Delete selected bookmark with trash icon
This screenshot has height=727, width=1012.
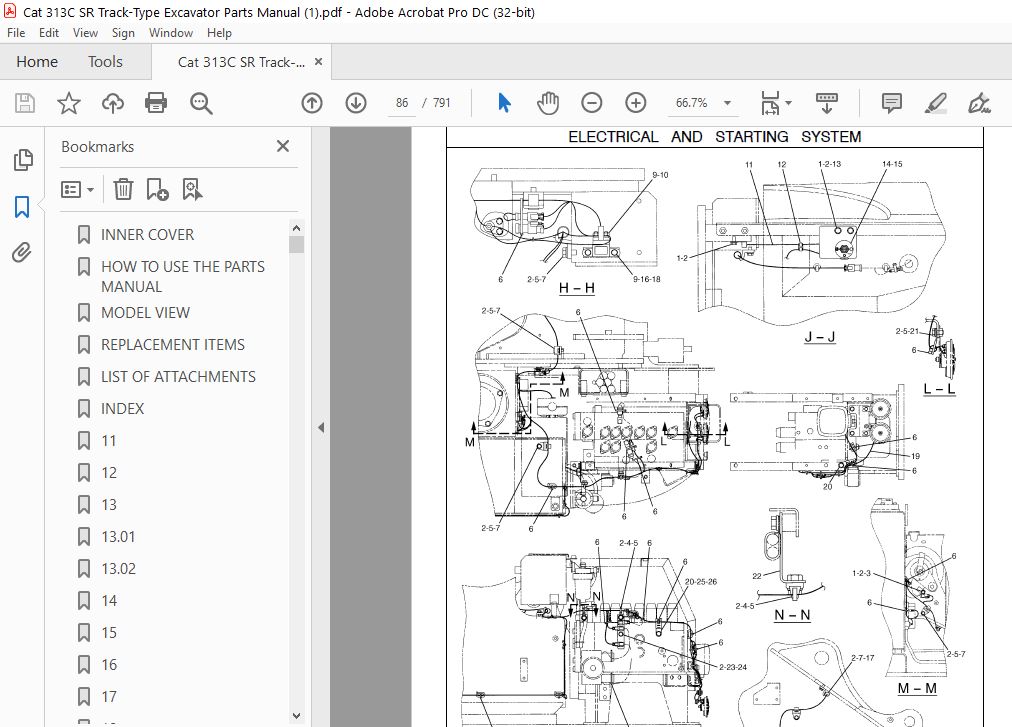[x=123, y=189]
